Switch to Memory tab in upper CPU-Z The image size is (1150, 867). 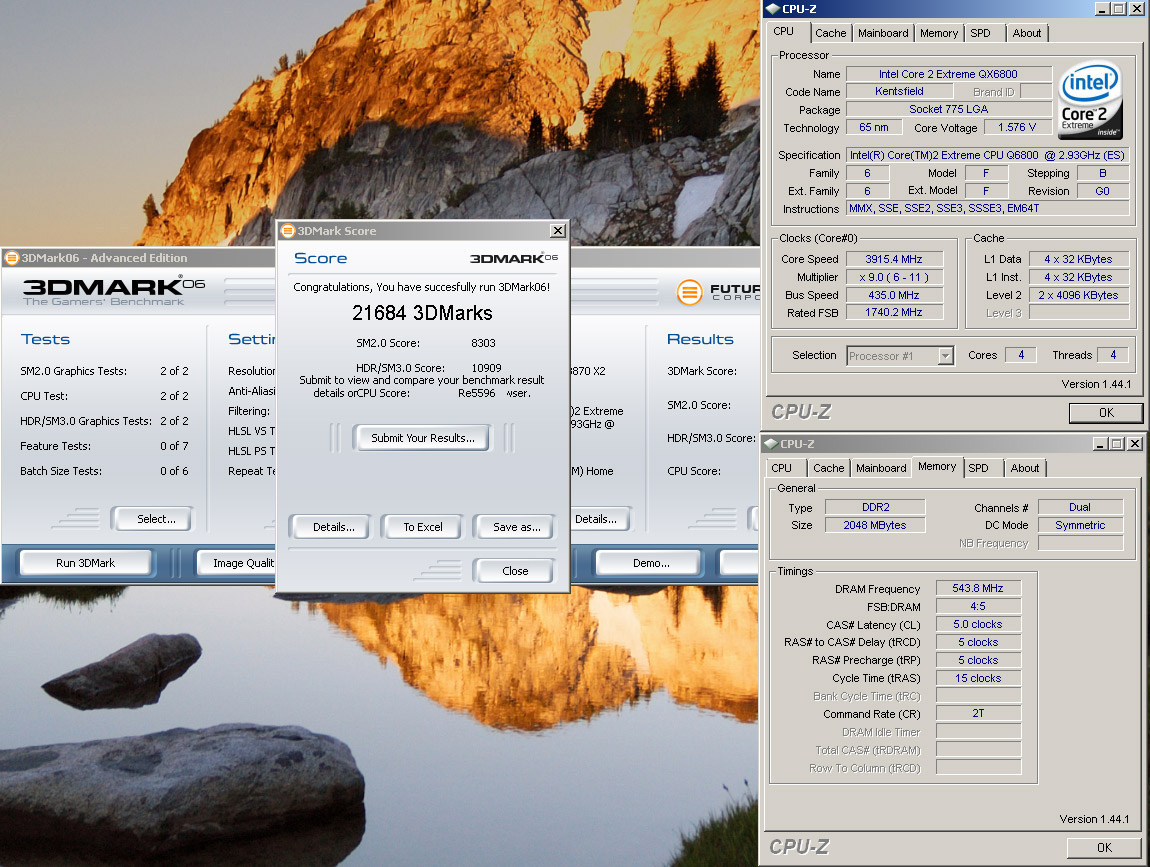(939, 33)
